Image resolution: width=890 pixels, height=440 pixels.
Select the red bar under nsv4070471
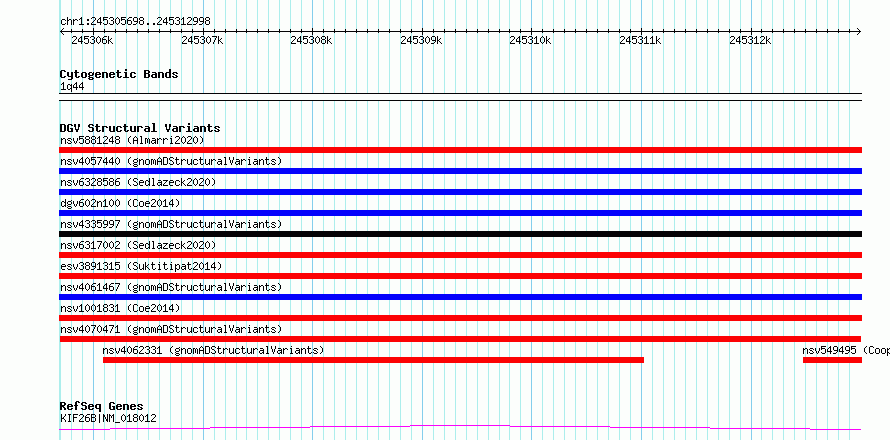pos(461,339)
